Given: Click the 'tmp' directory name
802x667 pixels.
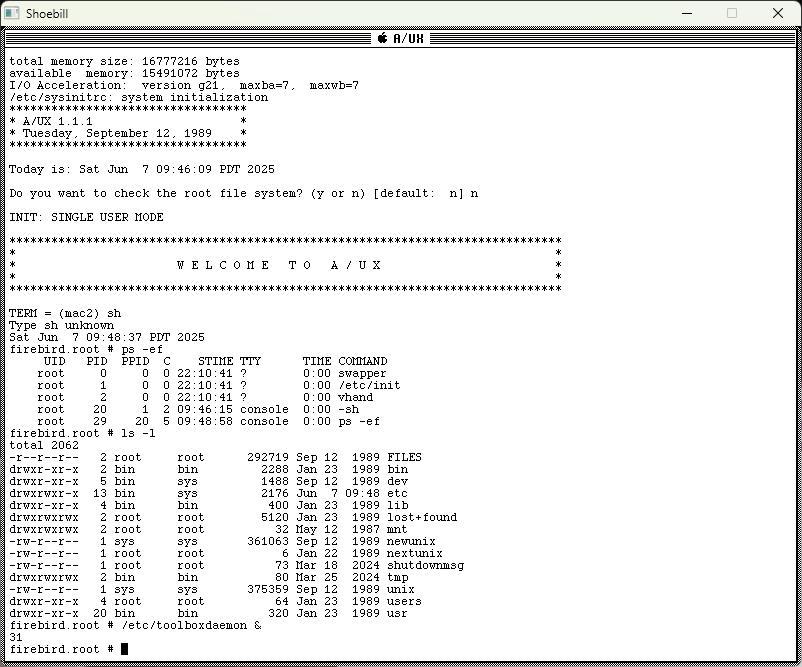Looking at the screenshot, I should 397,578.
